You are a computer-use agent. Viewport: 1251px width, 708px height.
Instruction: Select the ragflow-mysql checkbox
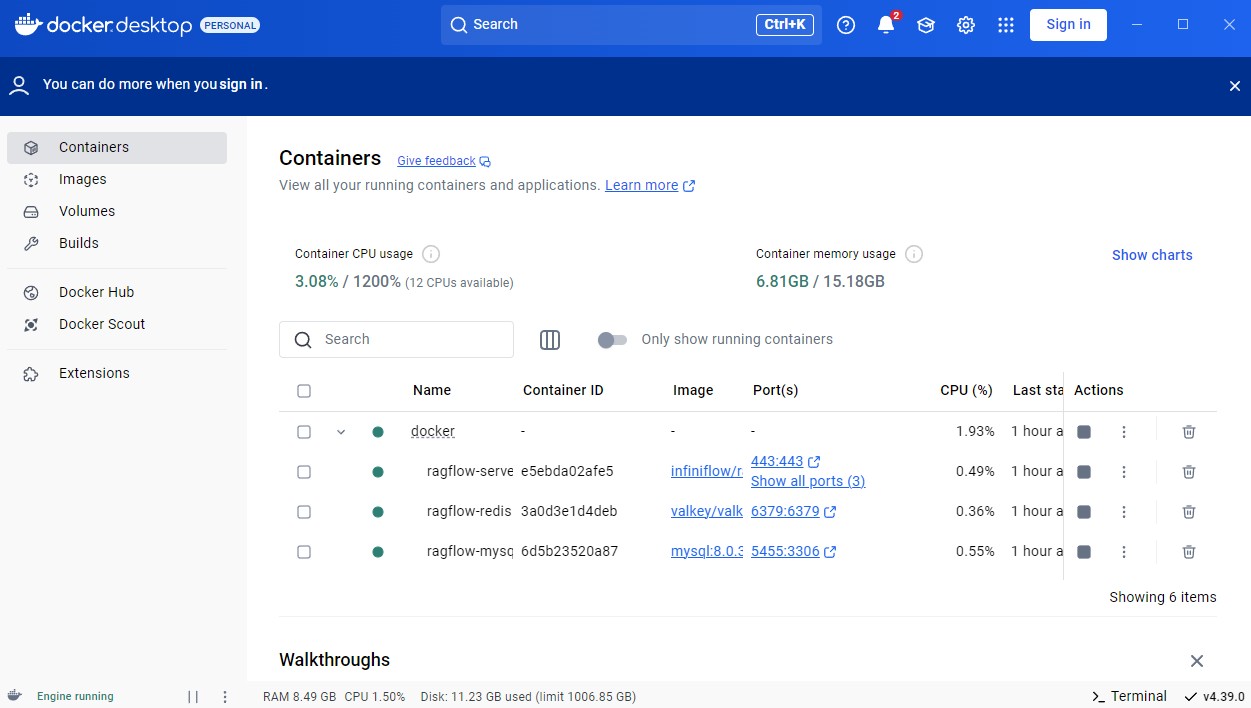304,552
